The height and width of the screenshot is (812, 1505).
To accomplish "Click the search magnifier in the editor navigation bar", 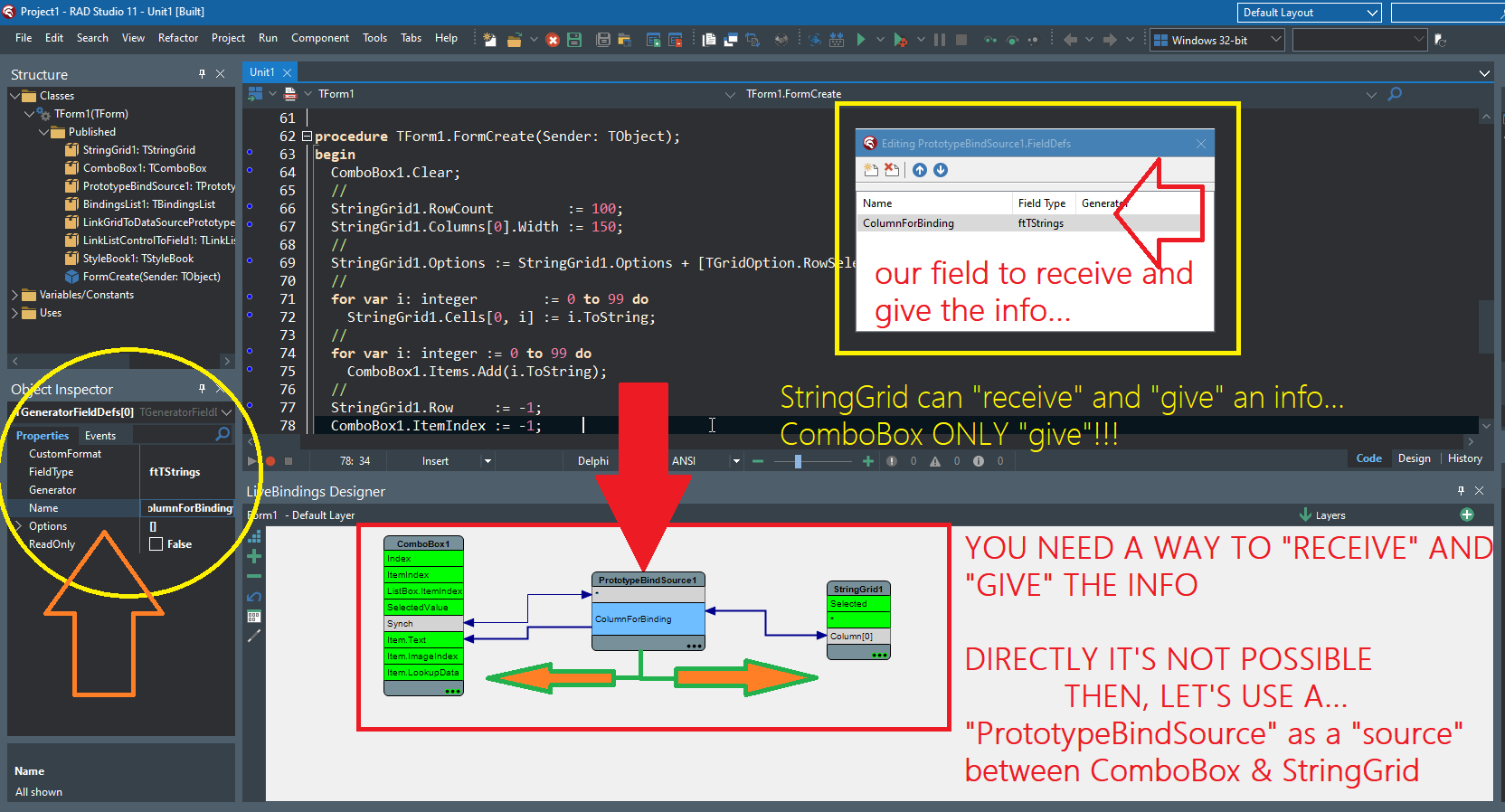I will (x=1395, y=94).
